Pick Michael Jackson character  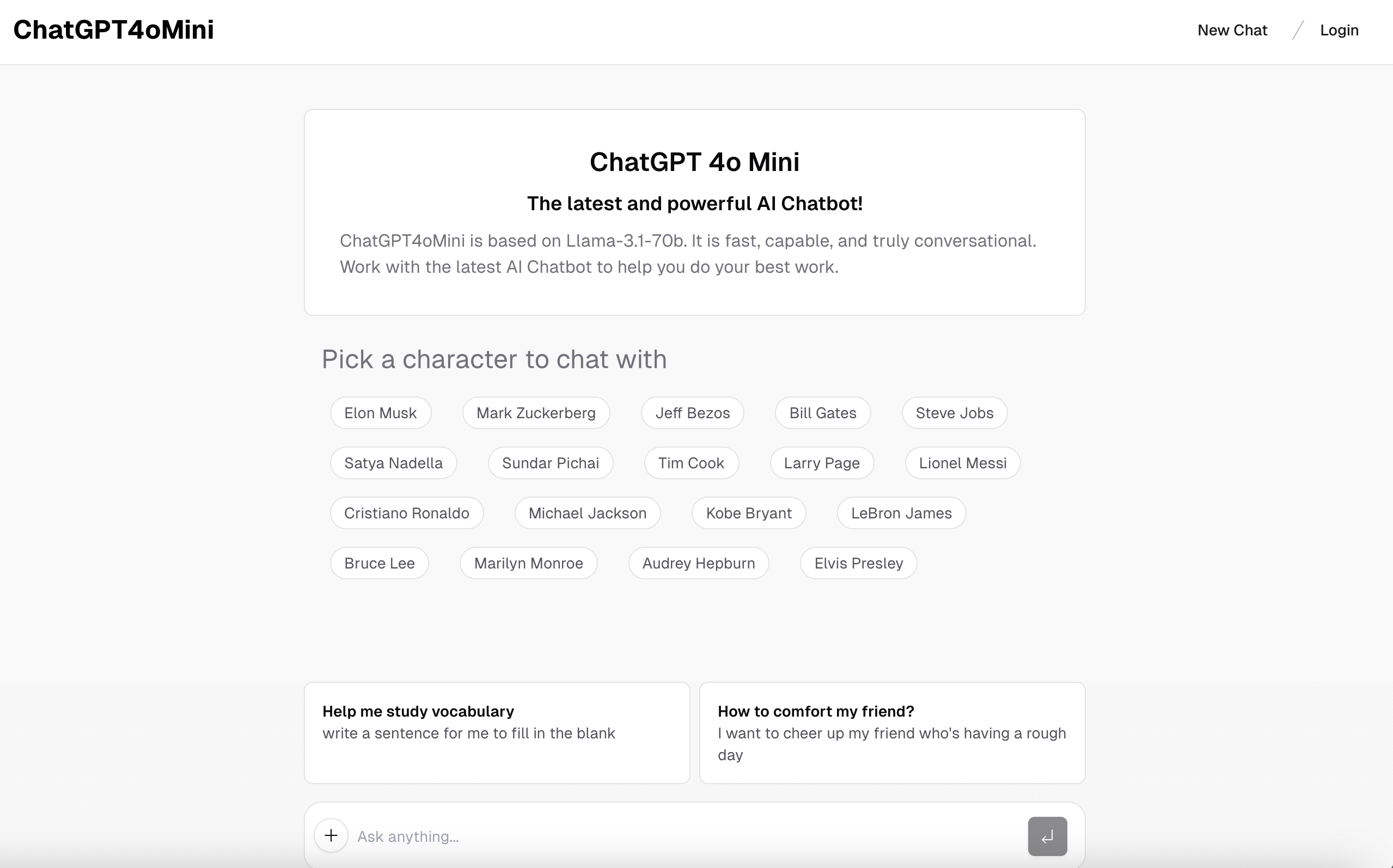(x=587, y=512)
